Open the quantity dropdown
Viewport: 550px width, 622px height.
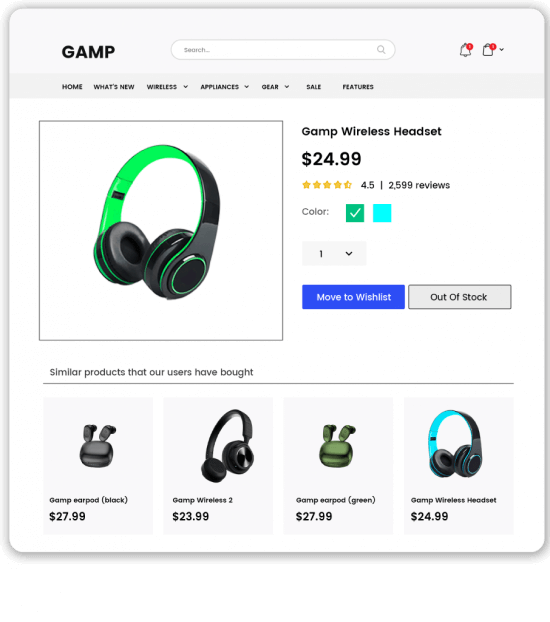334,253
